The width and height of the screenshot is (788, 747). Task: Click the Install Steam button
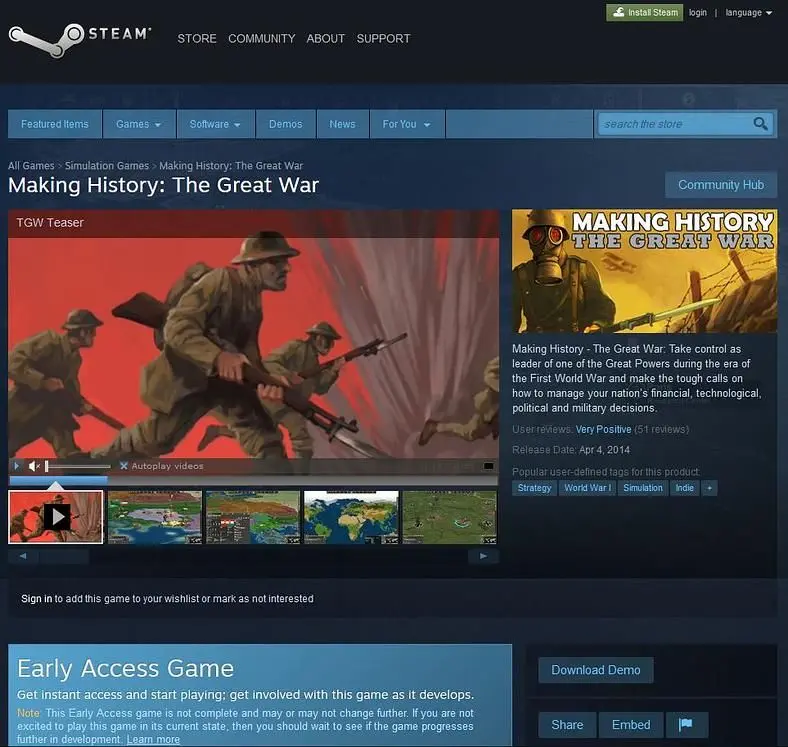[x=644, y=13]
